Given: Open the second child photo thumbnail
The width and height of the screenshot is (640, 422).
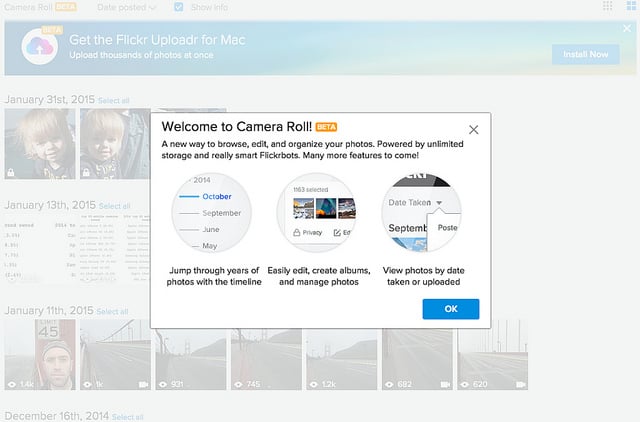Looking at the screenshot, I should [x=115, y=144].
